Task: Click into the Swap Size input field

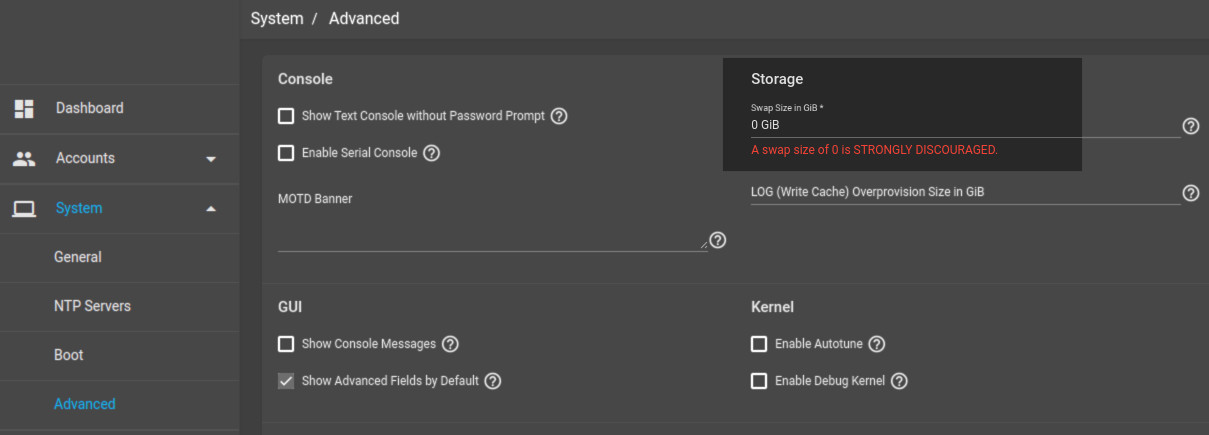Action: (965, 125)
